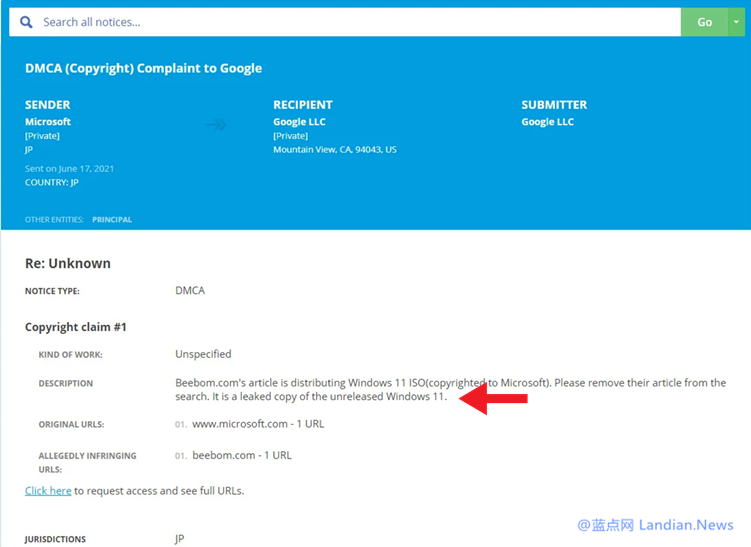Select the 'JURISDICTIONS' label
The width and height of the screenshot is (751, 547).
55,539
